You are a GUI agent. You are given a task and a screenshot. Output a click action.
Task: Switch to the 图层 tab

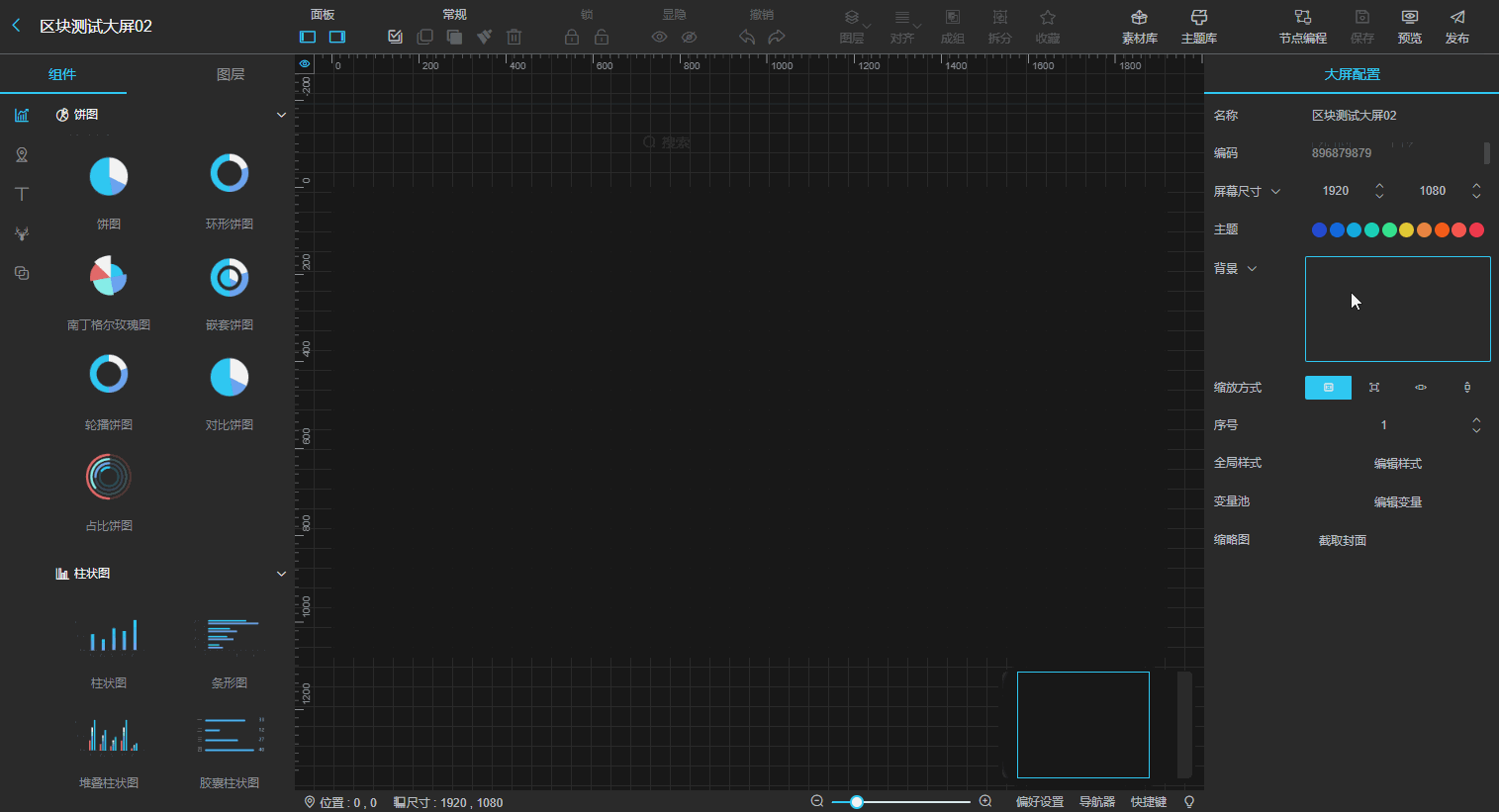pos(231,74)
